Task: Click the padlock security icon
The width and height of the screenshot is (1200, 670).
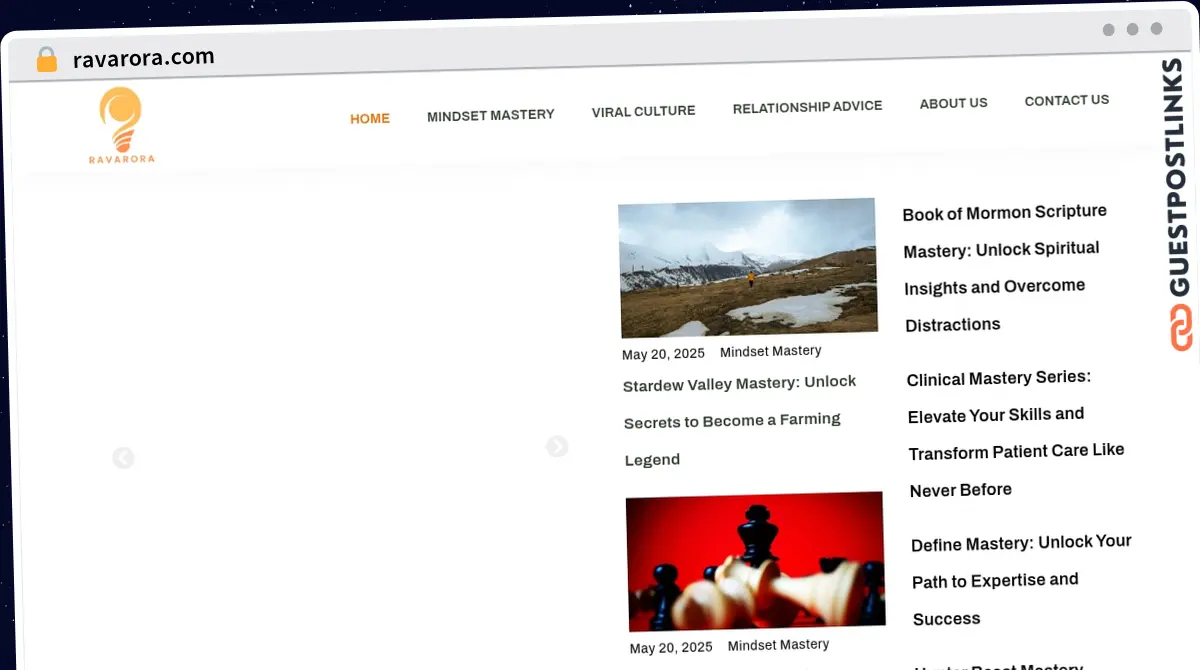Action: [46, 60]
